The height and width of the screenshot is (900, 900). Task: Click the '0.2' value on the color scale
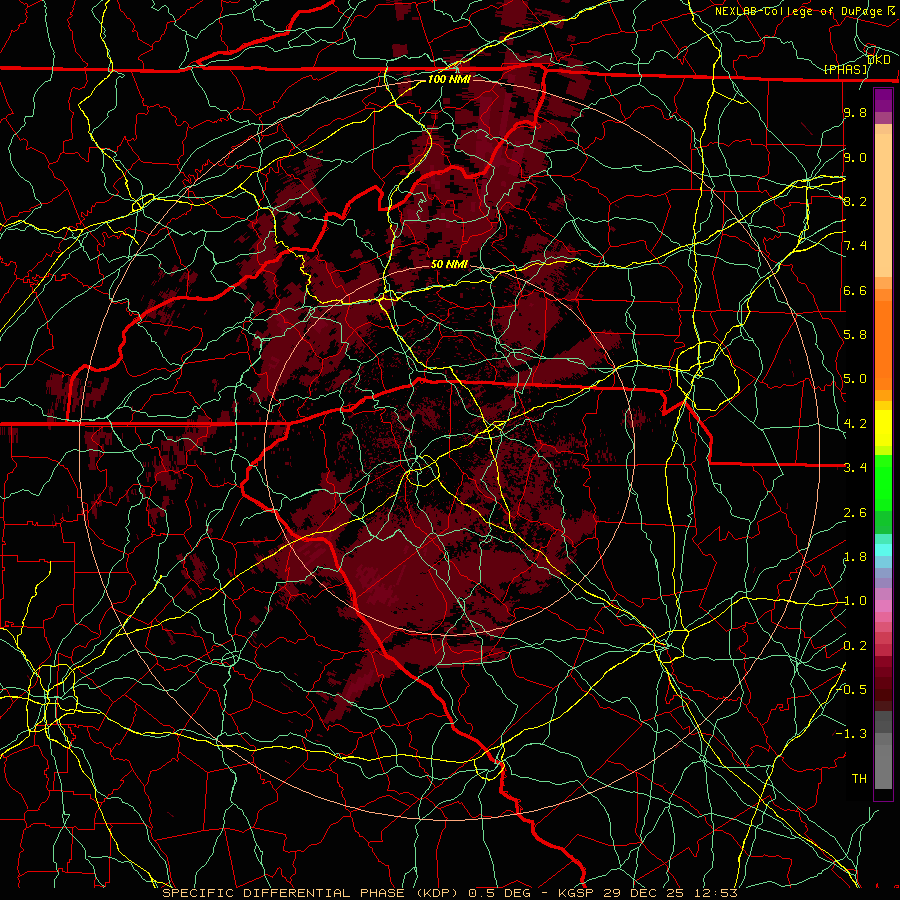point(855,646)
